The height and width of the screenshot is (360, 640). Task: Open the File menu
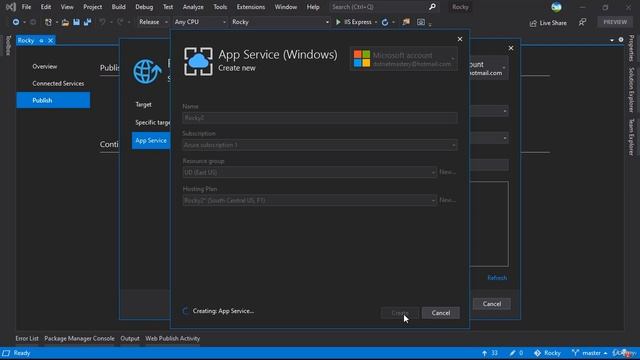[27, 7]
